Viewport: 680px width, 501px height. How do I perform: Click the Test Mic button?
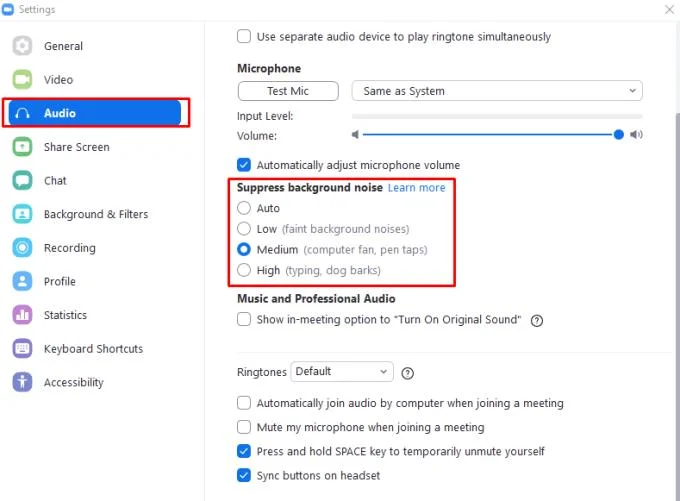pos(288,91)
